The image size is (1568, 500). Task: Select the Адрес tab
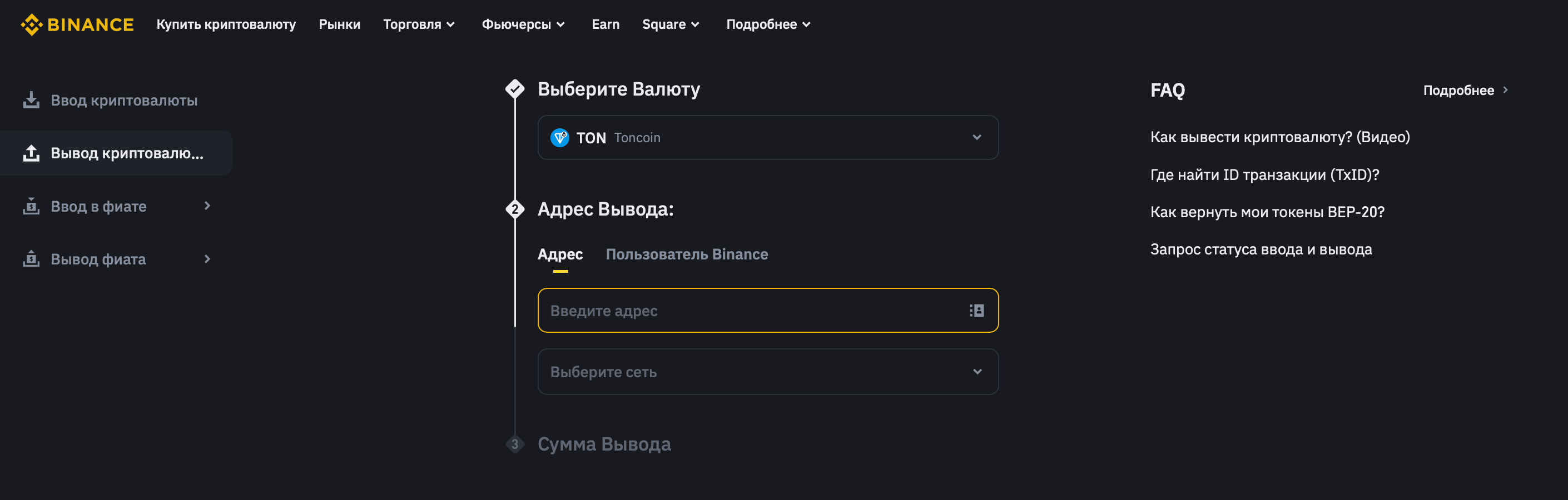pos(560,254)
